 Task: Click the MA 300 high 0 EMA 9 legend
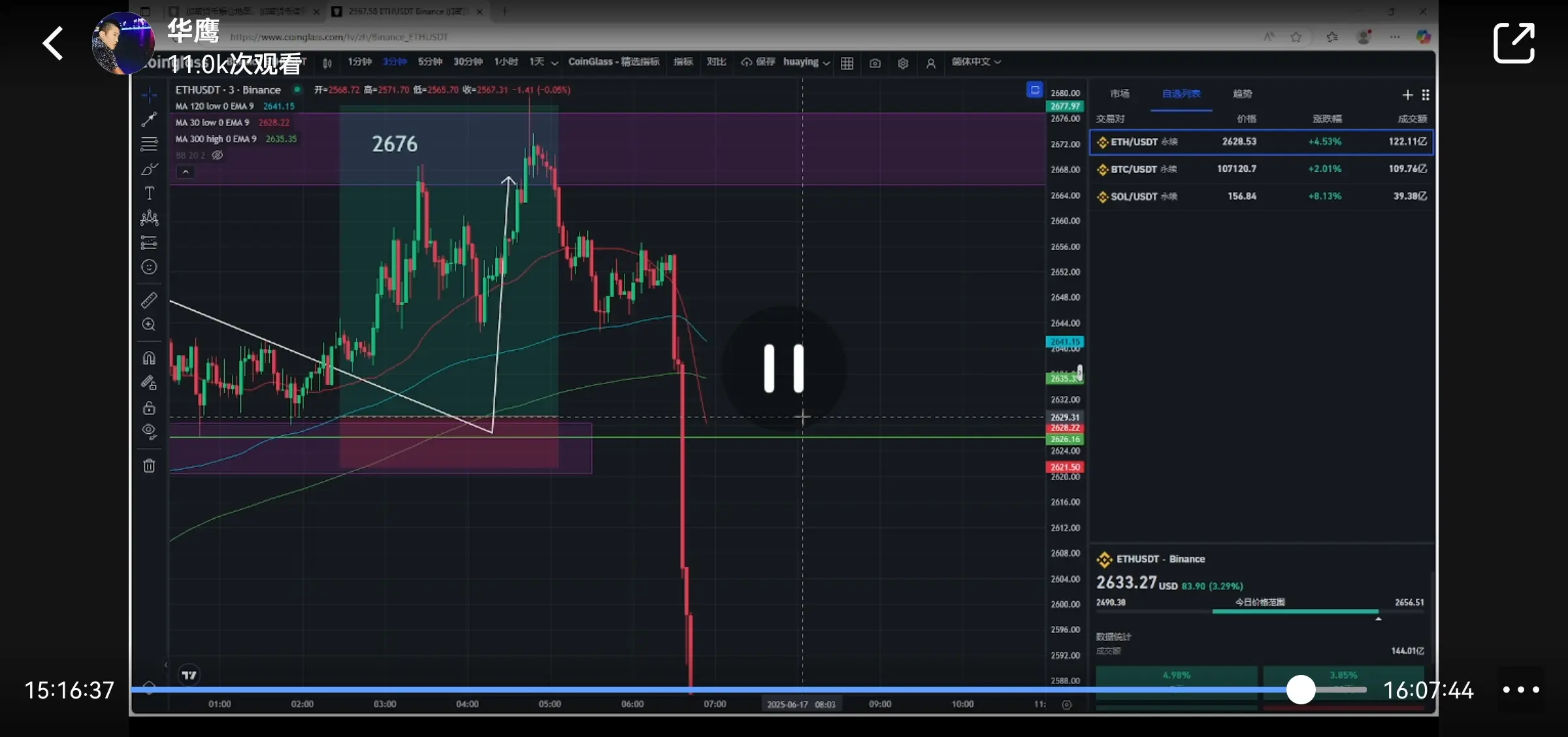pyautogui.click(x=216, y=139)
